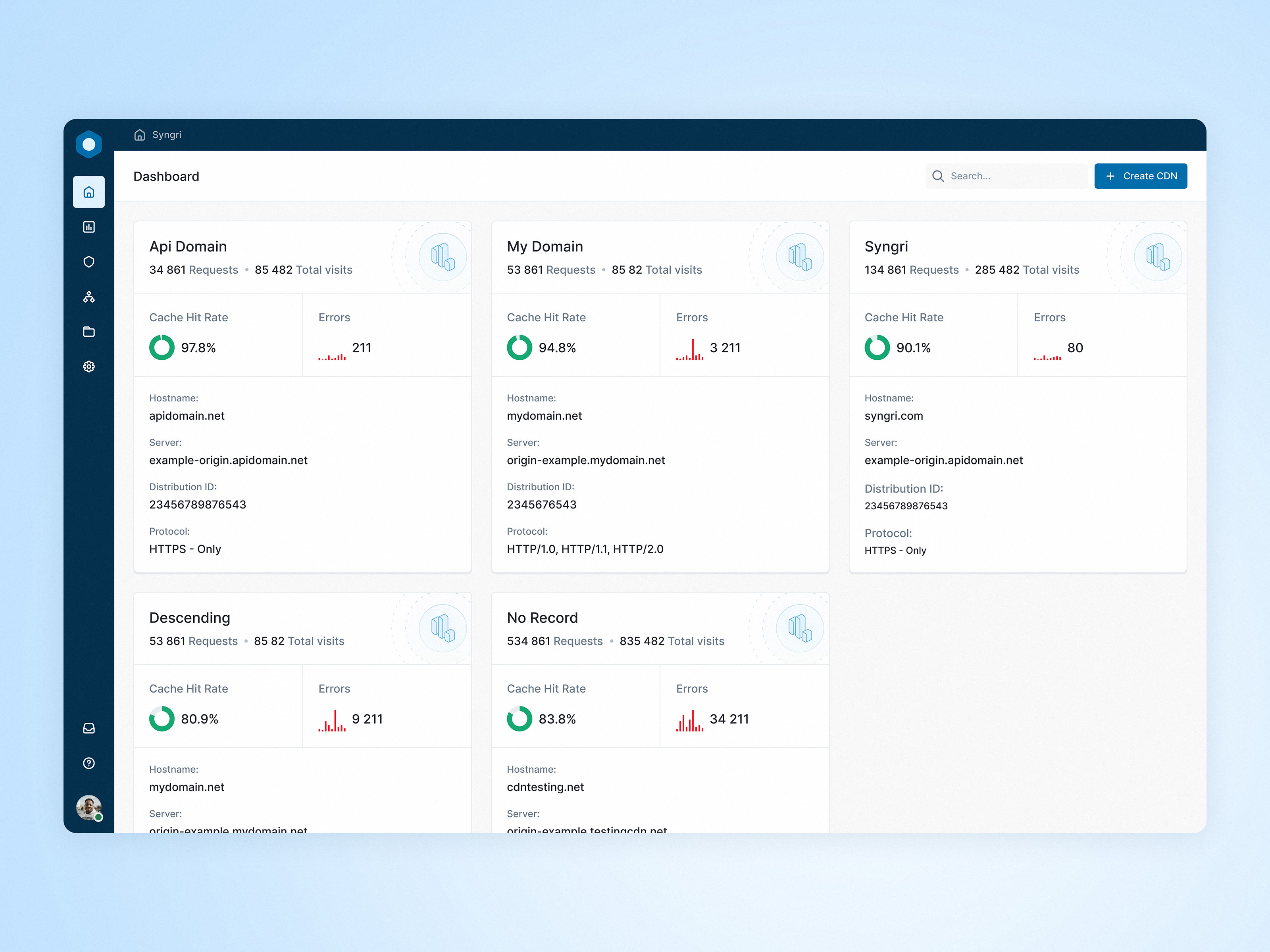Click inside the Search field
This screenshot has height=952, width=1270.
pos(1010,176)
